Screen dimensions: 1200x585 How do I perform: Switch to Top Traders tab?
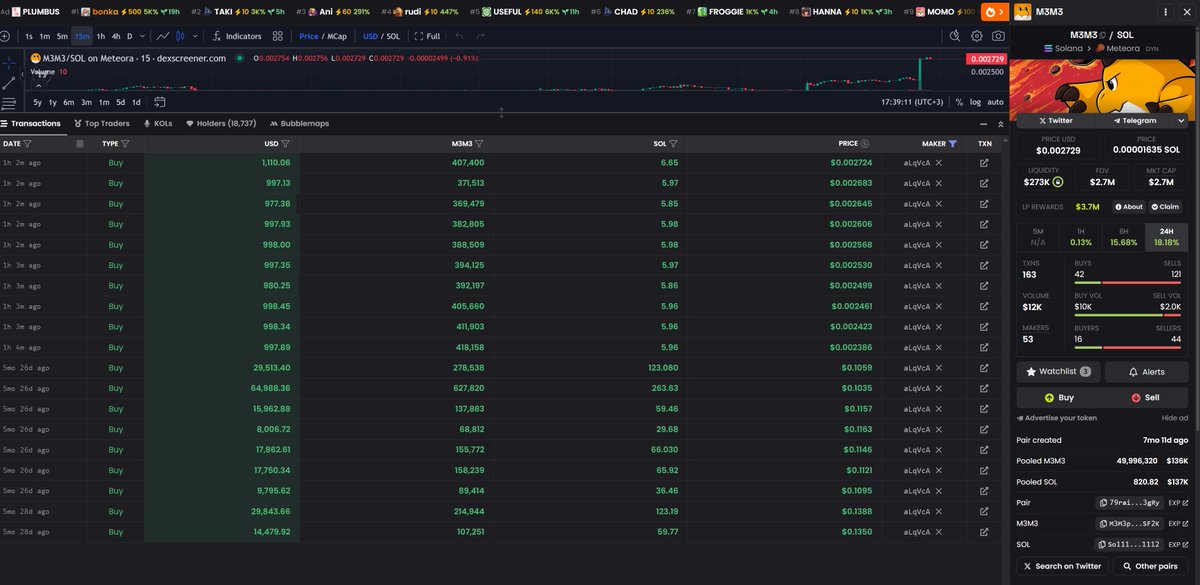coord(101,124)
